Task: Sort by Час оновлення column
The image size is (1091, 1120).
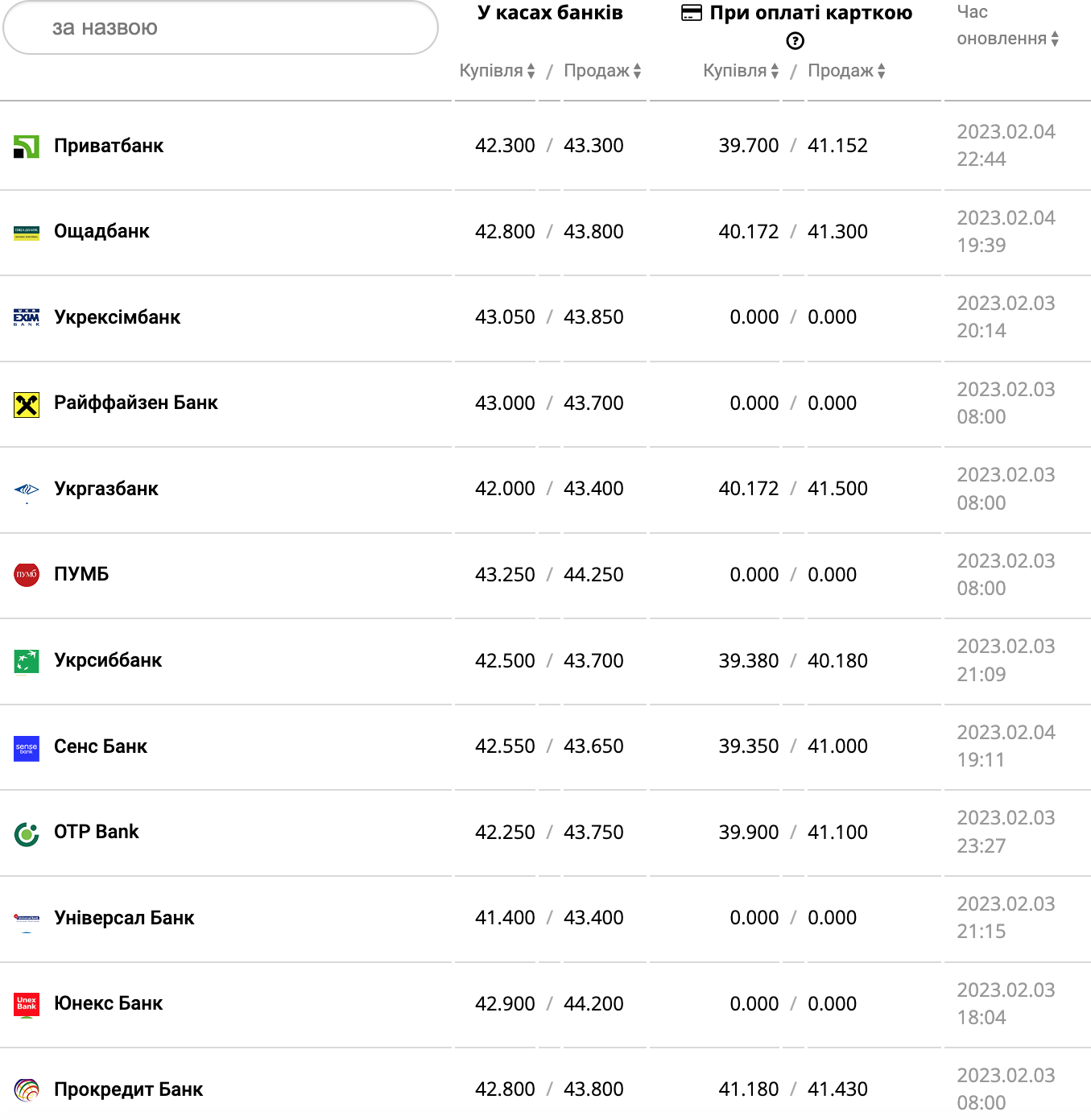Action: point(1007,38)
